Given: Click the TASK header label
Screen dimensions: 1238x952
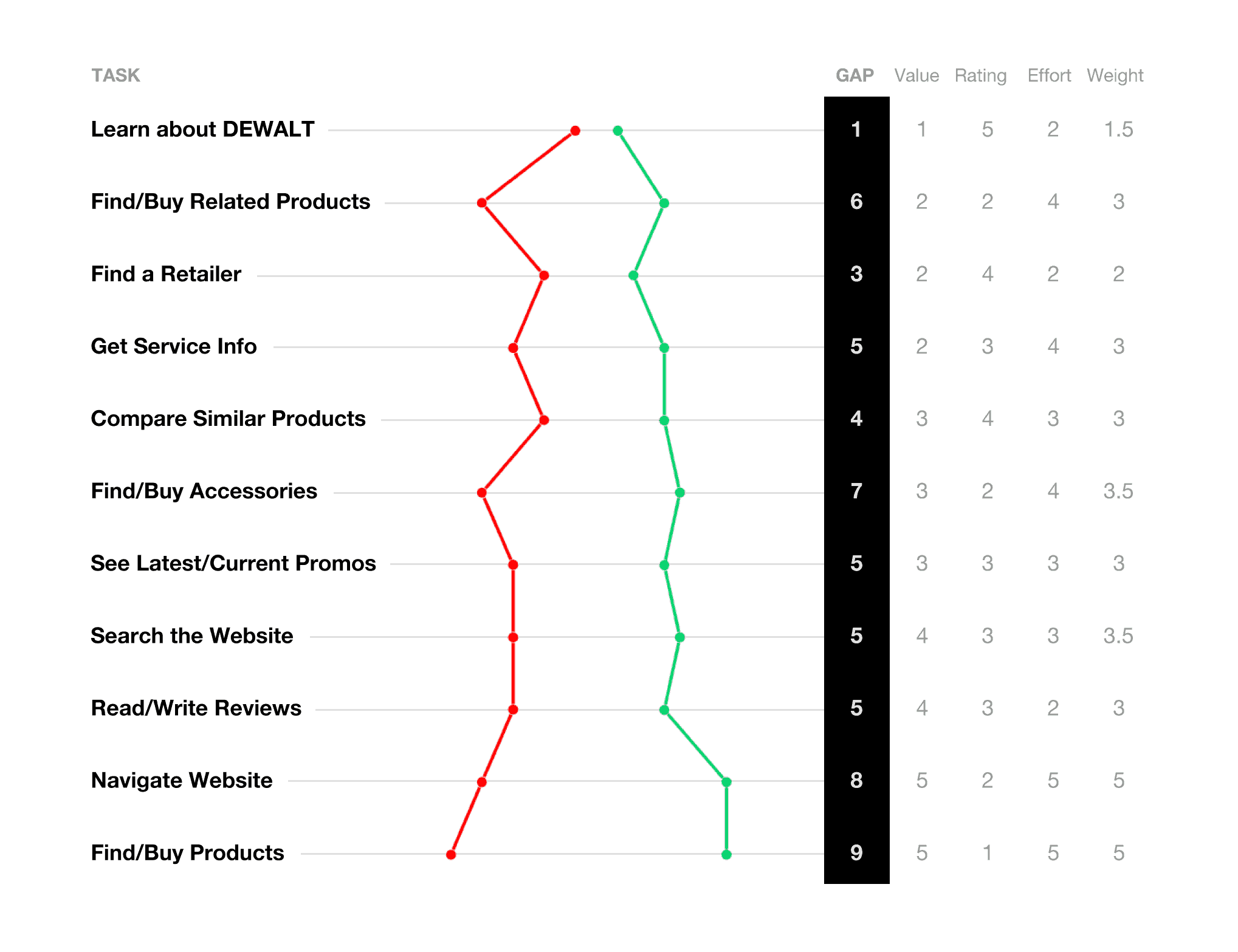Looking at the screenshot, I should pyautogui.click(x=115, y=75).
